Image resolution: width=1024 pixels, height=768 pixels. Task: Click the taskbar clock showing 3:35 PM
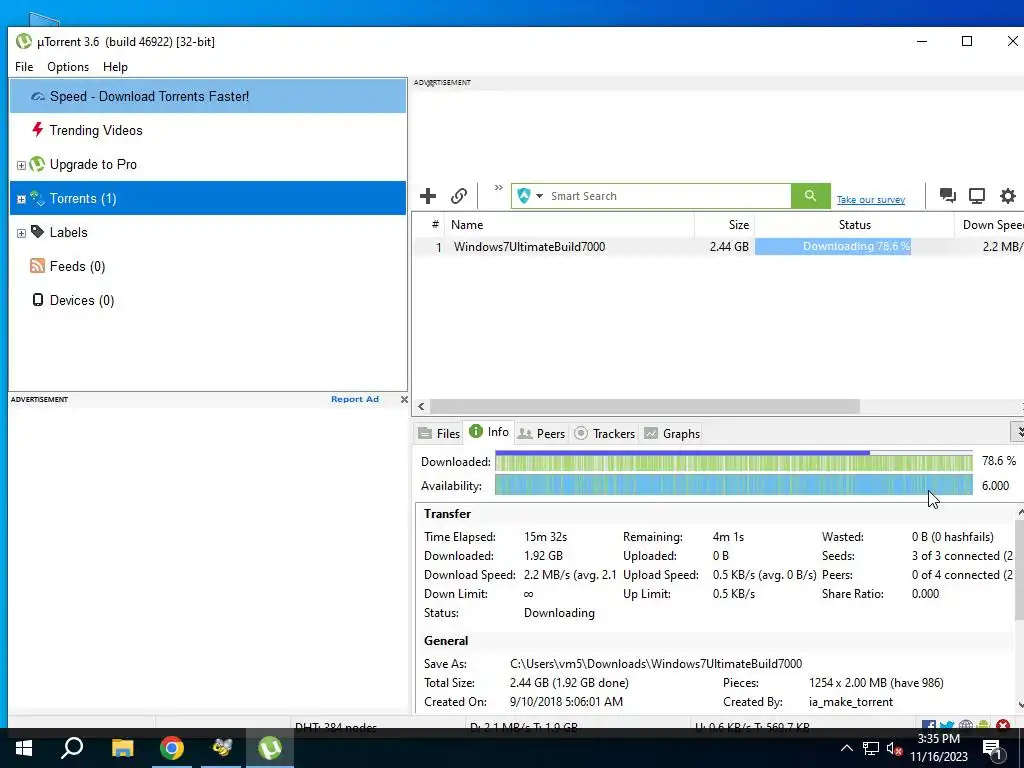(x=938, y=748)
